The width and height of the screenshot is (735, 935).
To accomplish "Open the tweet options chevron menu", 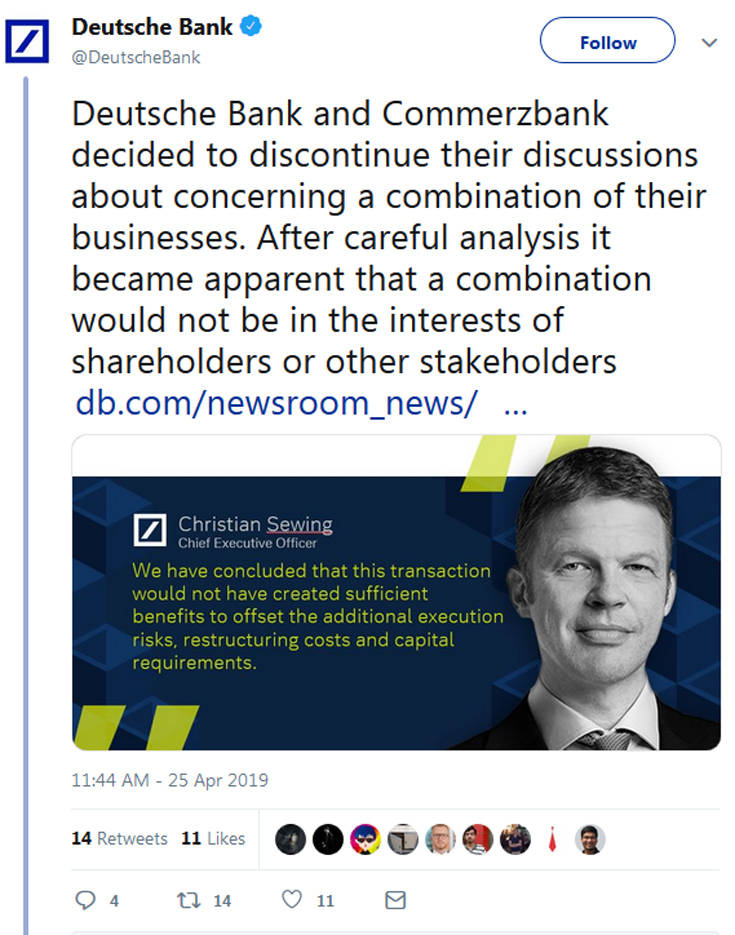I will pos(709,42).
